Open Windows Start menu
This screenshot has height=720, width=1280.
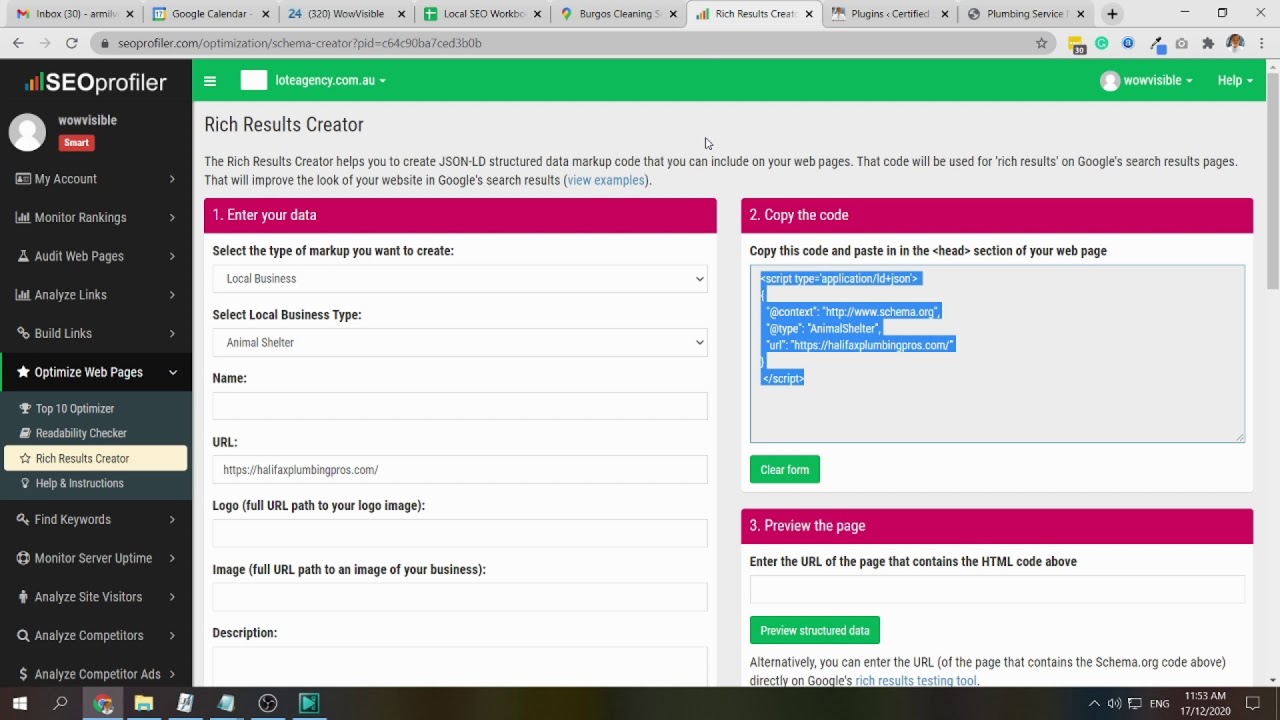[19, 703]
